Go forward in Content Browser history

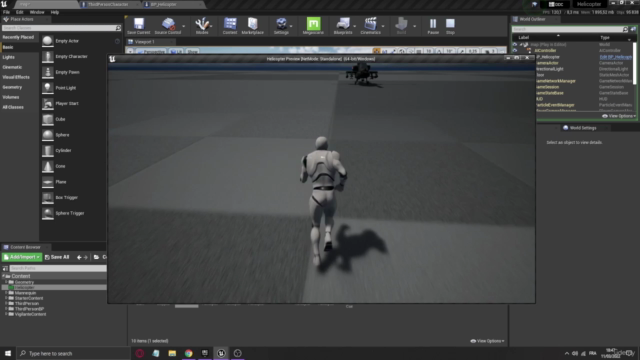pyautogui.click(x=86, y=257)
